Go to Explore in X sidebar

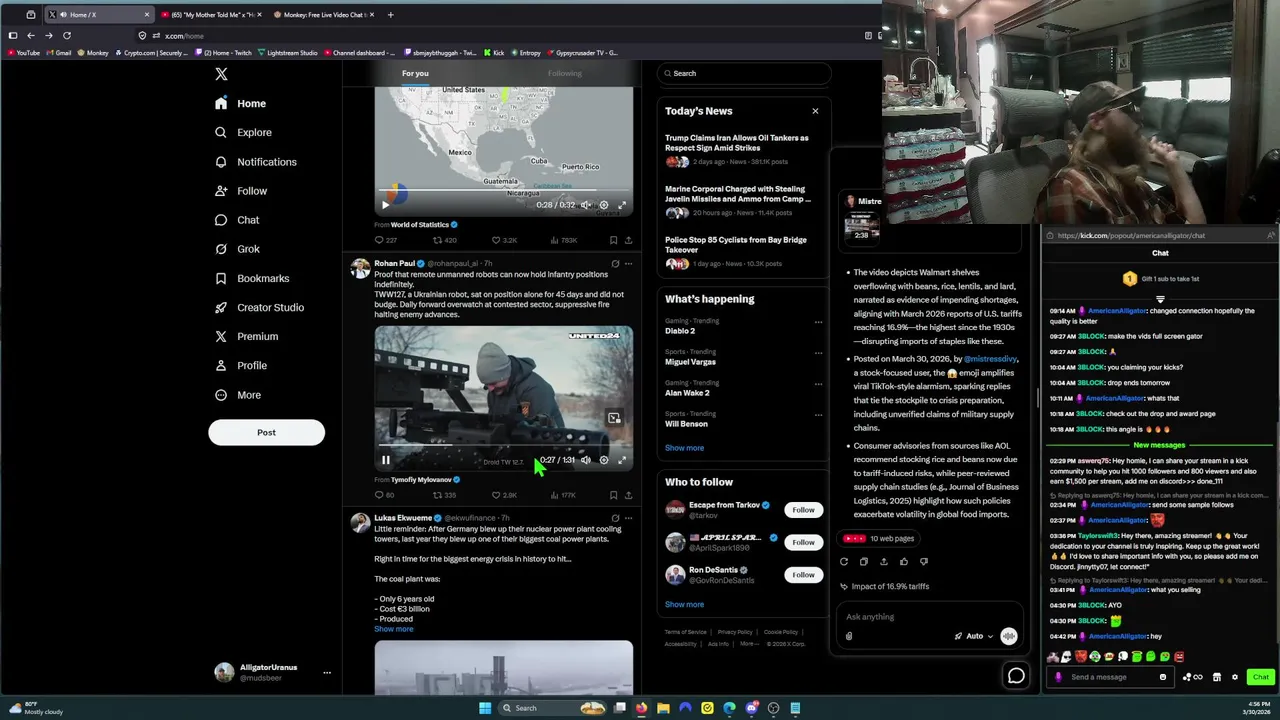click(243, 132)
